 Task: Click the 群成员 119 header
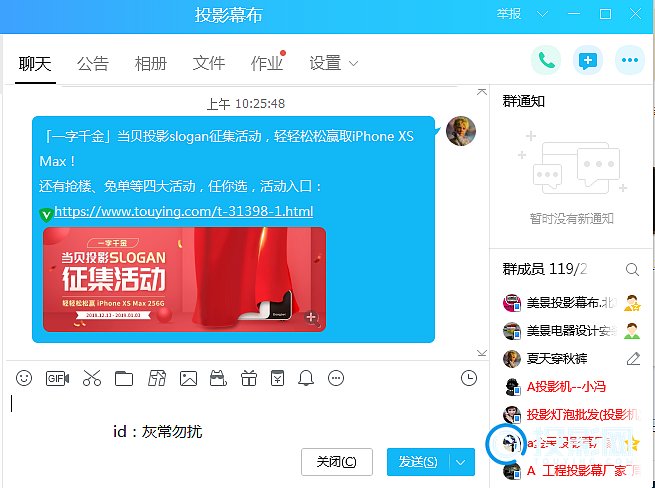(545, 269)
